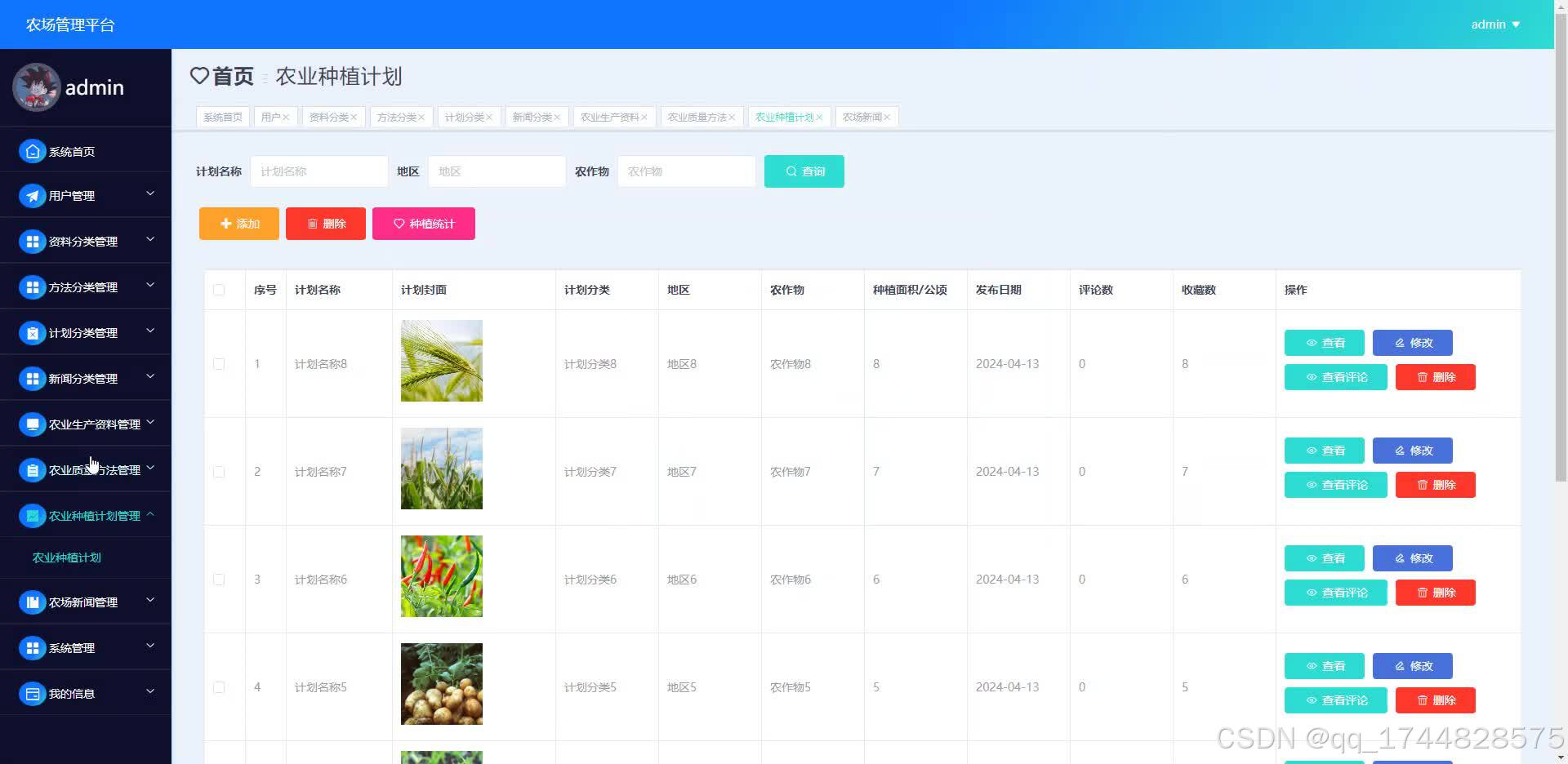Screen dimensions: 1568x764
Task: Expand the 农场新闻管理 menu chevron
Action: (x=150, y=601)
